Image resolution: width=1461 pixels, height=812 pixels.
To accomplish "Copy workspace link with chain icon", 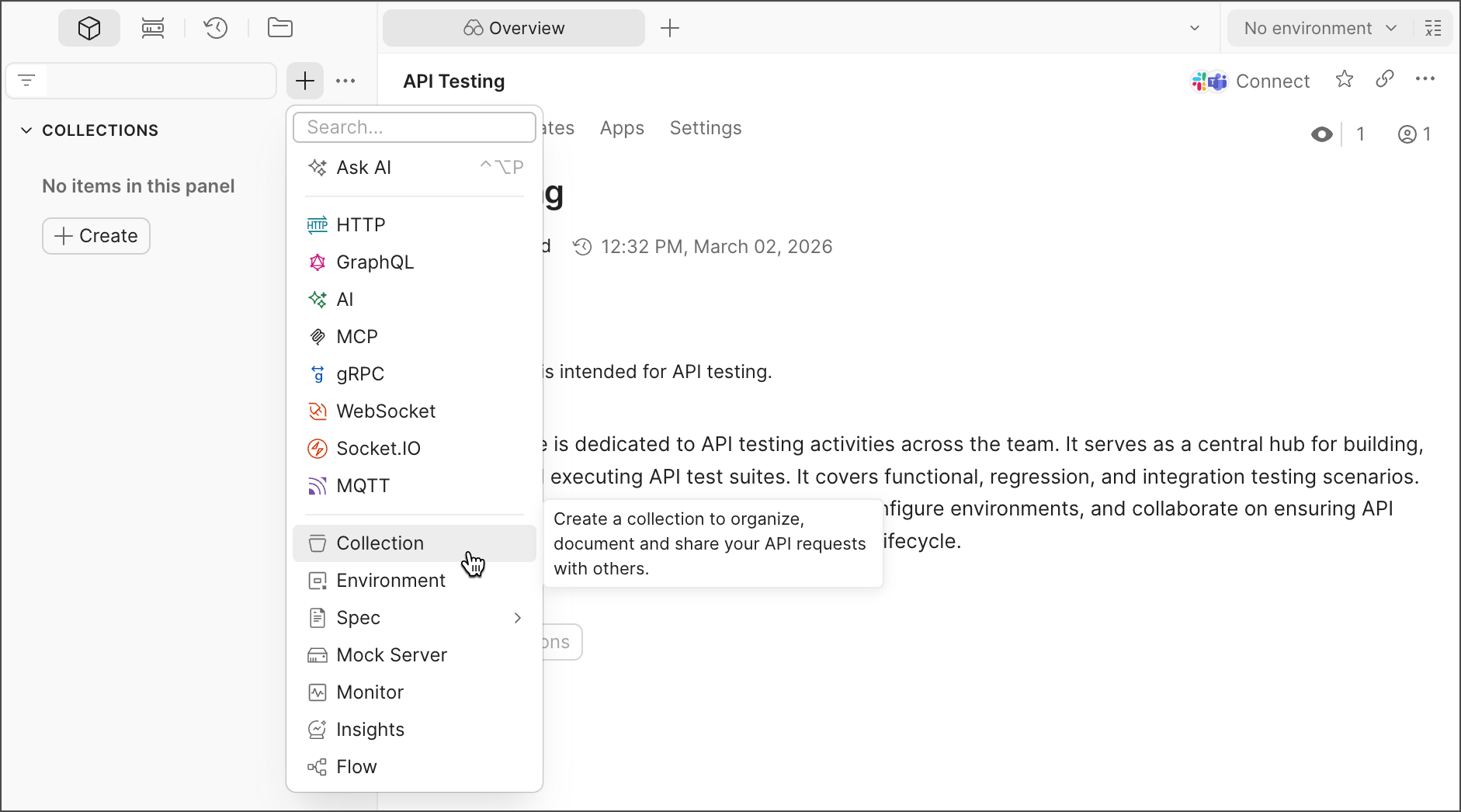I will coord(1385,80).
